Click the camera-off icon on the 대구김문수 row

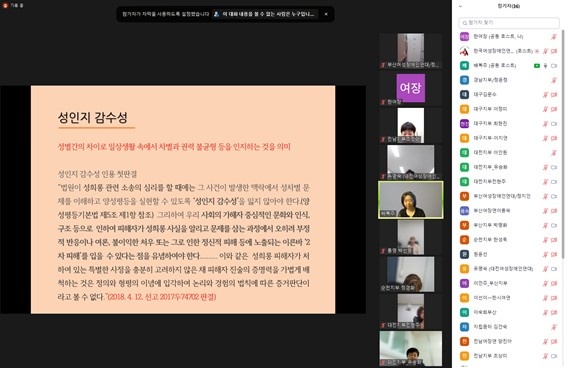554,95
